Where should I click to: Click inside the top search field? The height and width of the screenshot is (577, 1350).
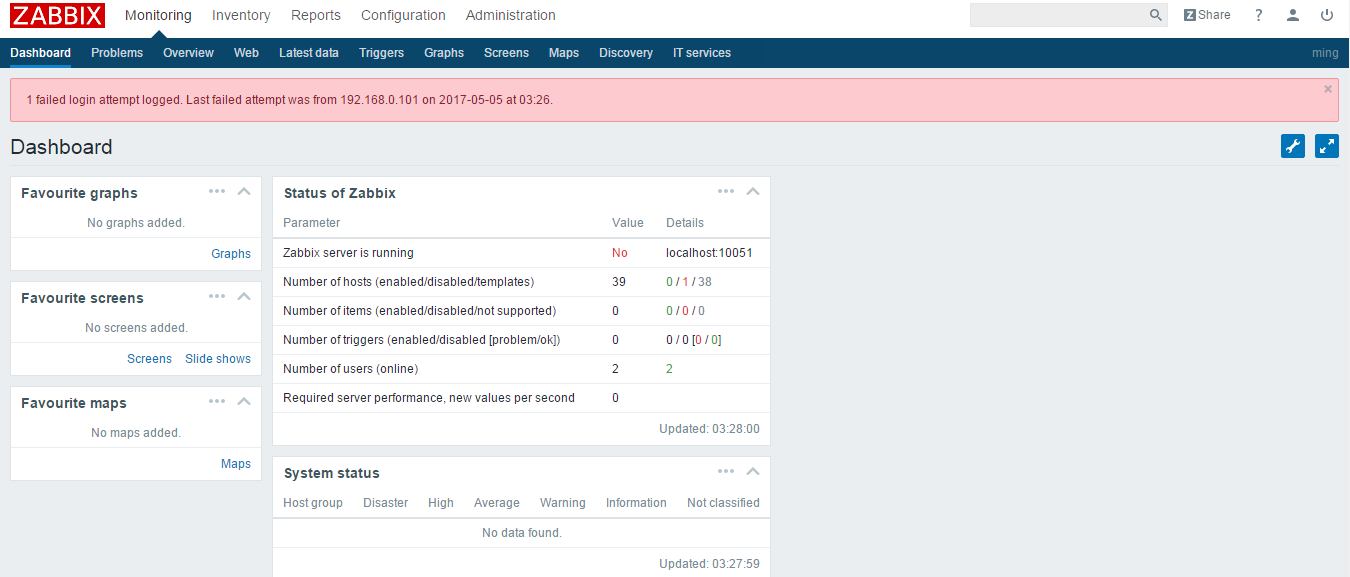(x=1058, y=15)
